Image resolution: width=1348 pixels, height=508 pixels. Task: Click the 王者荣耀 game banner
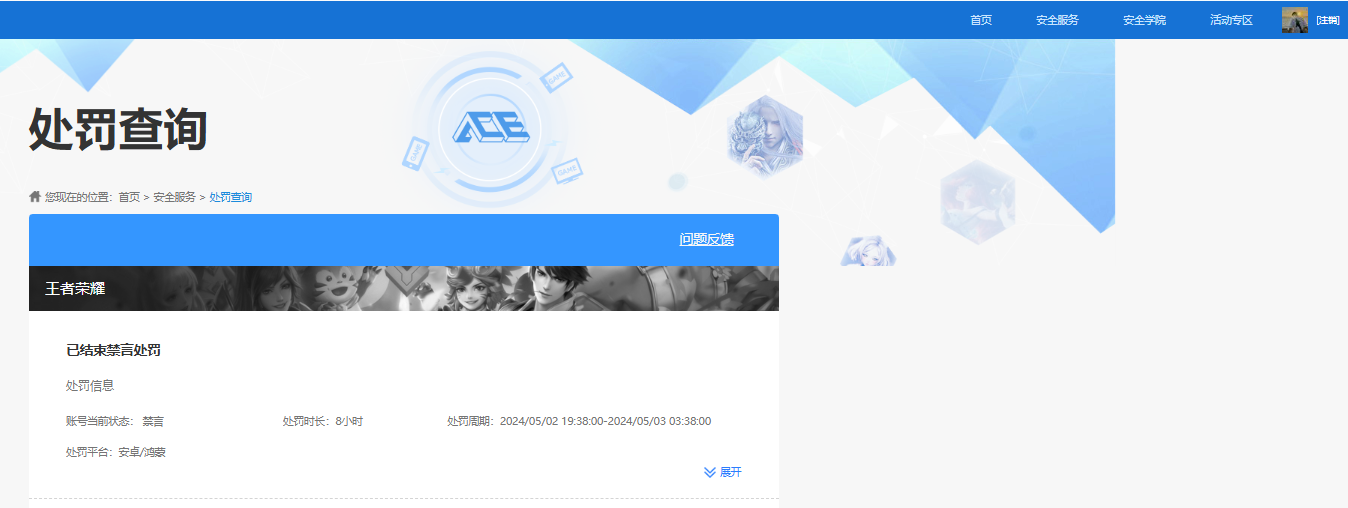pos(403,288)
